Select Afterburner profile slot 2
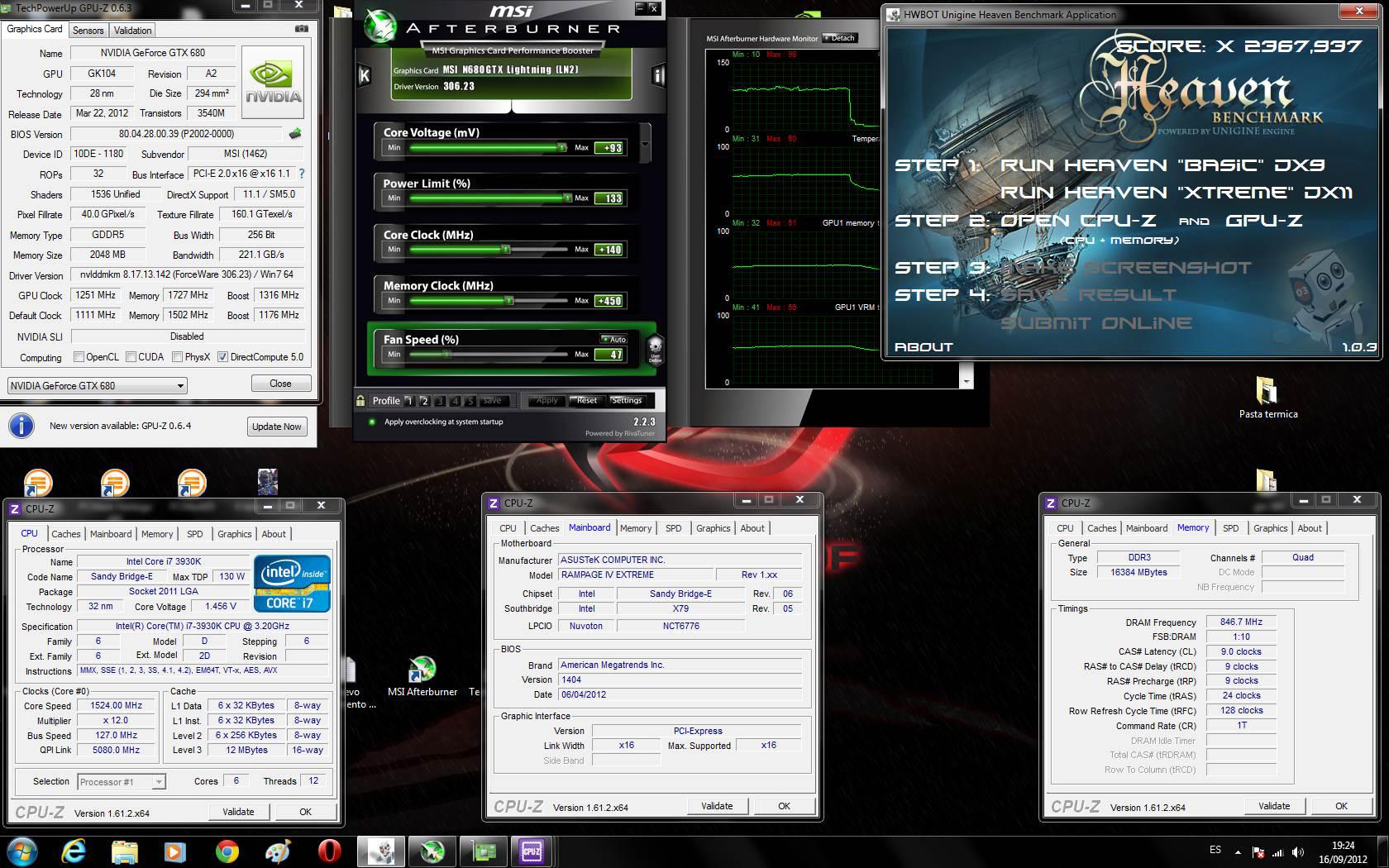The image size is (1389, 868). [x=424, y=401]
